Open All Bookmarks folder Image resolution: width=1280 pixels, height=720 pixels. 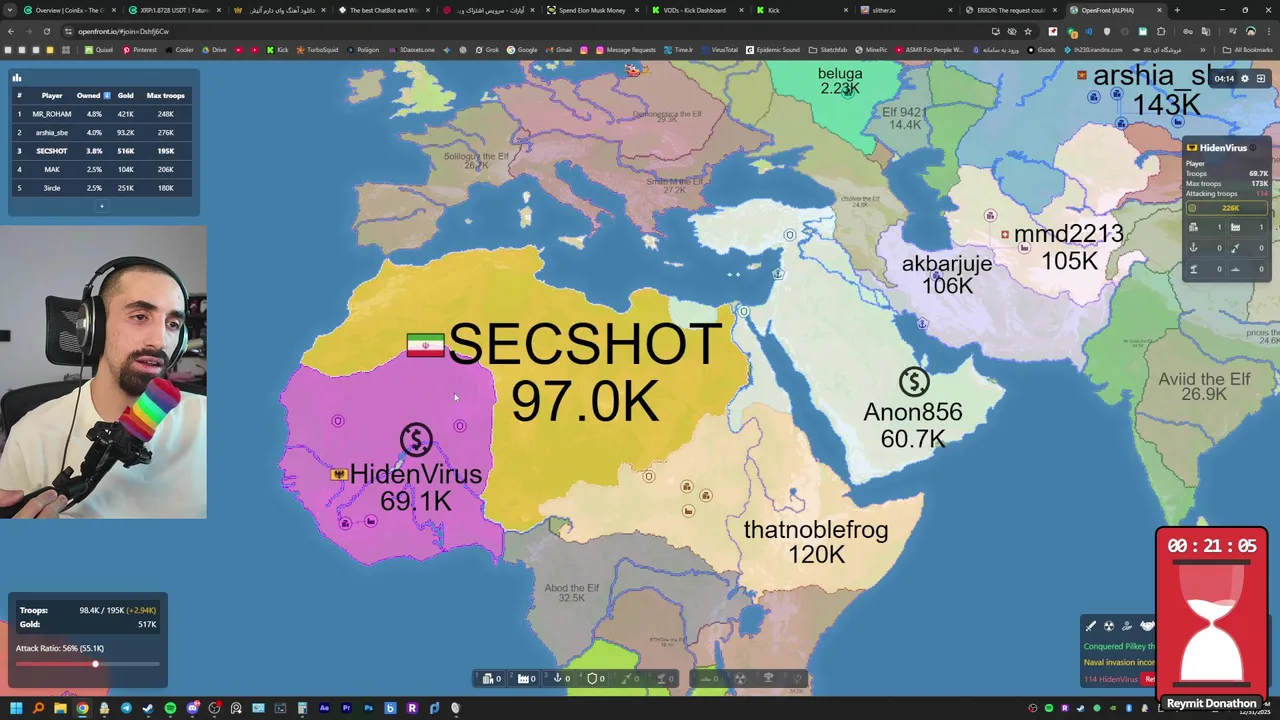[1248, 50]
